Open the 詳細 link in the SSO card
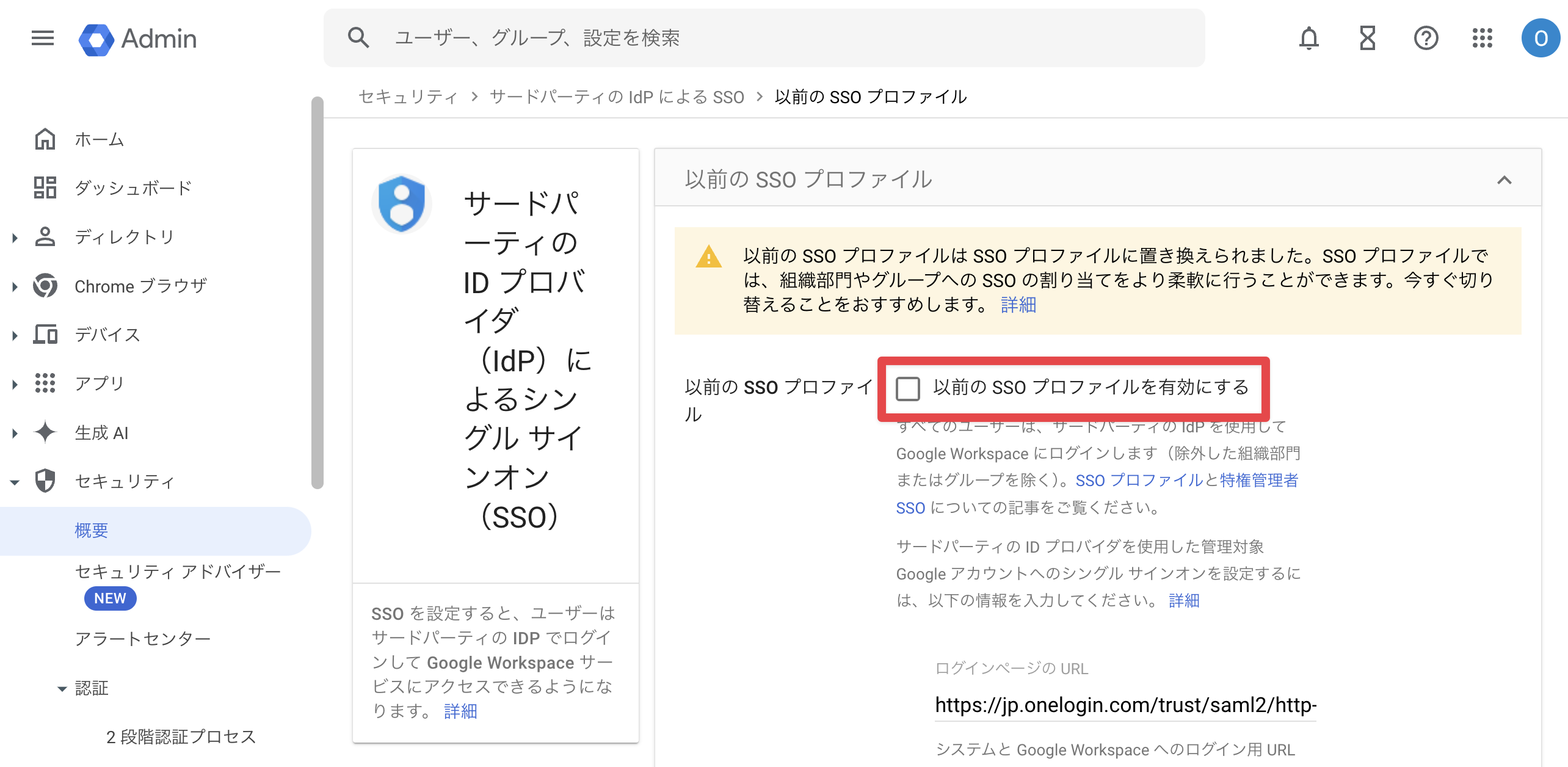Screen dimensions: 1568x767 pyautogui.click(x=460, y=711)
